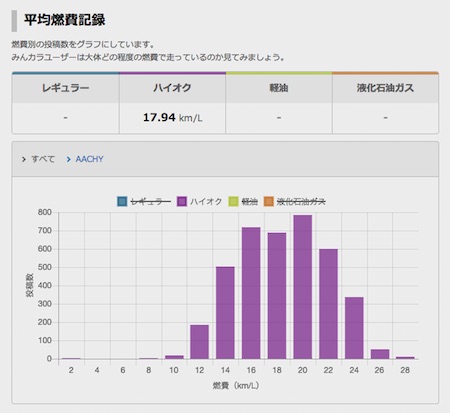Click the bar at 22 km/L

pos(328,304)
